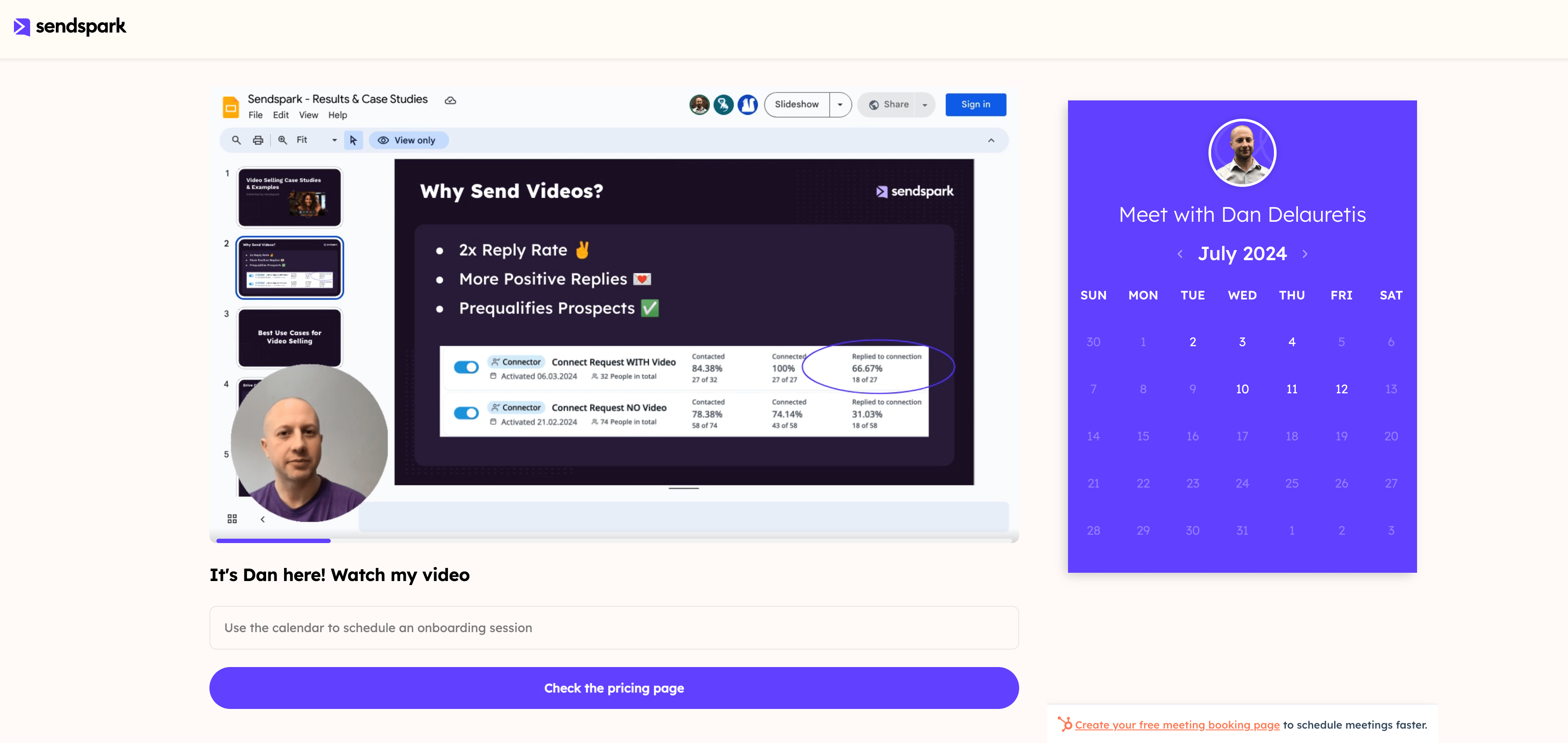Collapse the filmstrip with the left arrow

pyautogui.click(x=263, y=519)
